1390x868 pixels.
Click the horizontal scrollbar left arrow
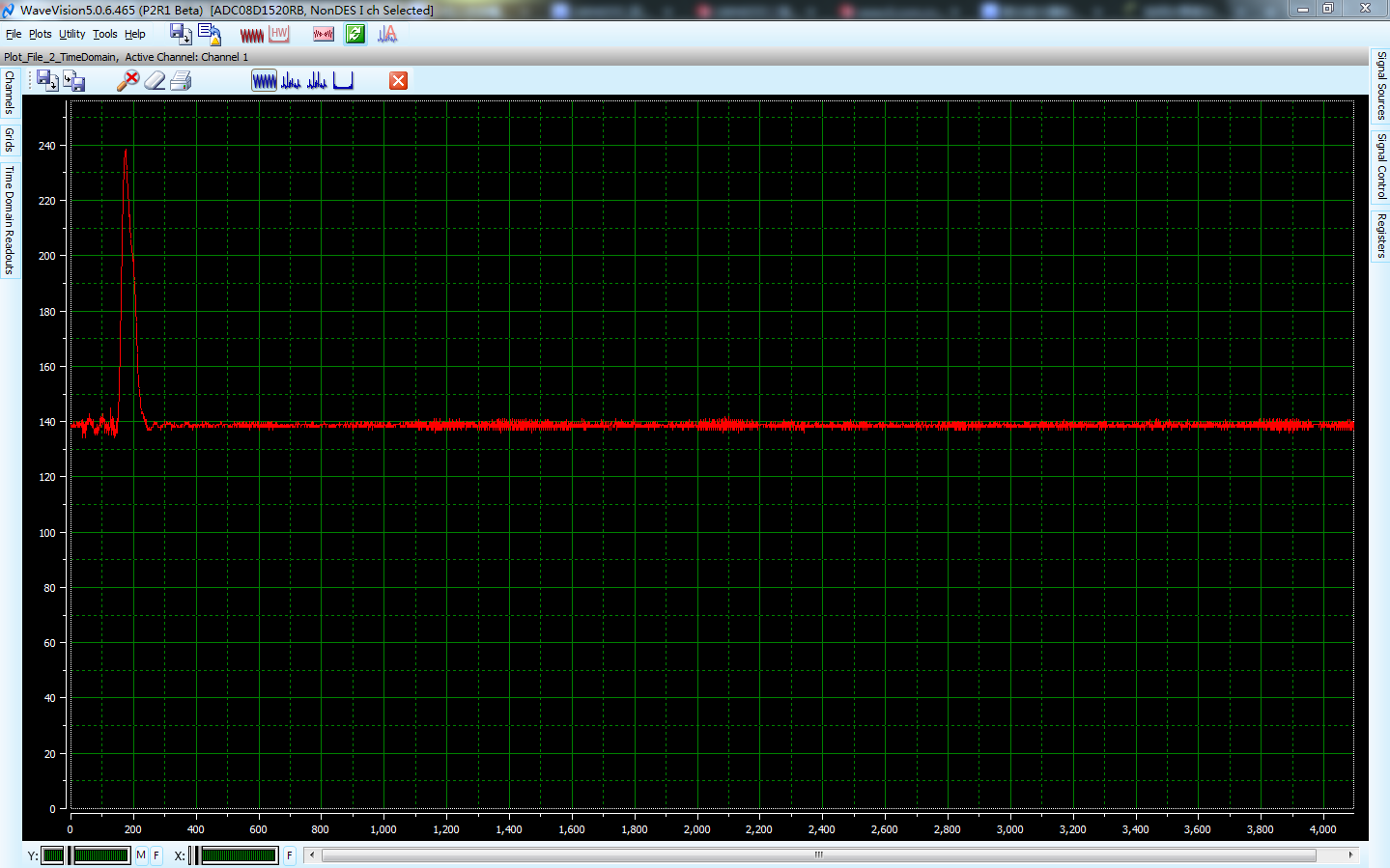click(x=312, y=855)
